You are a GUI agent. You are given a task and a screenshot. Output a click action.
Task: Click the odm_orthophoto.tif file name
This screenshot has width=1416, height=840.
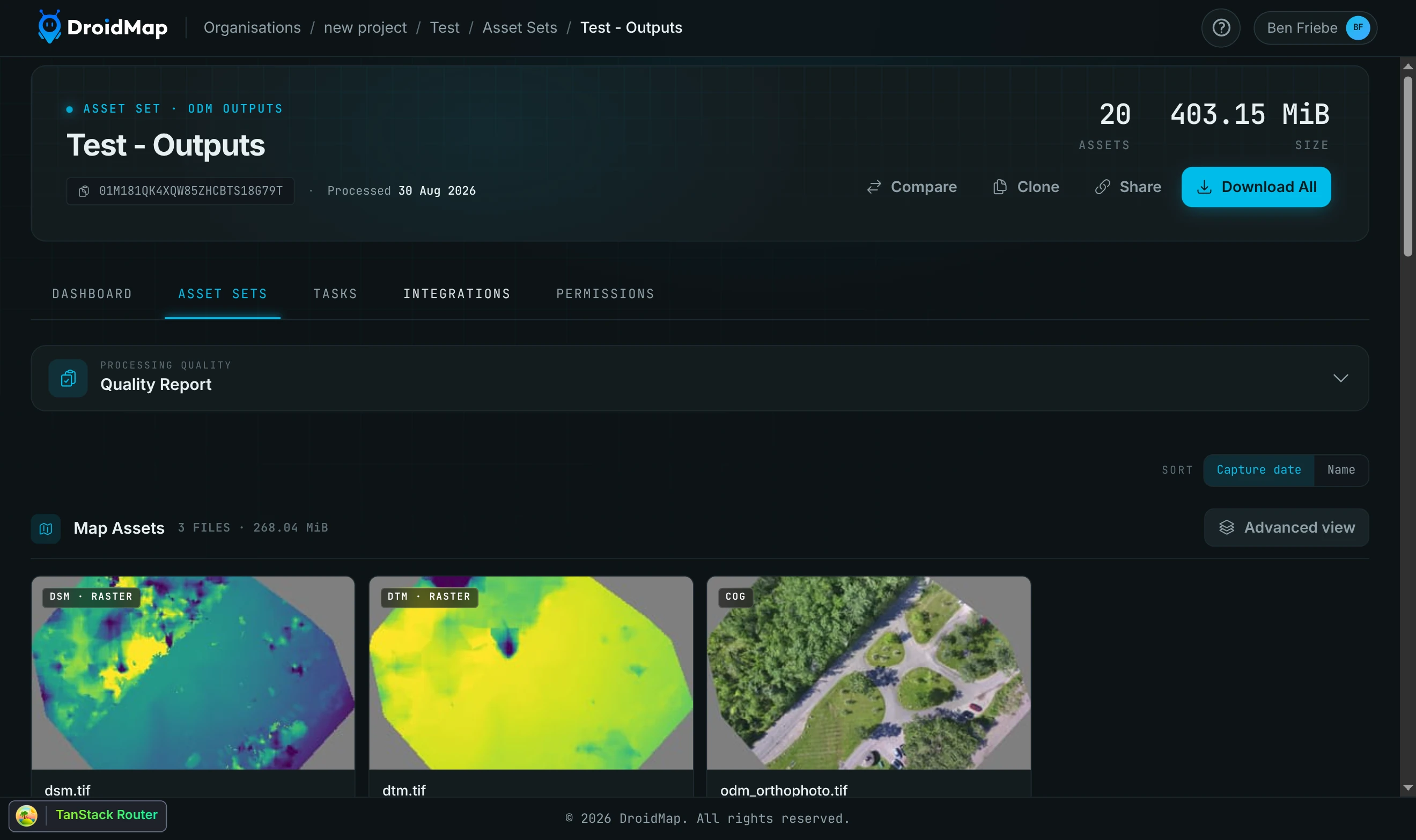tap(783, 790)
